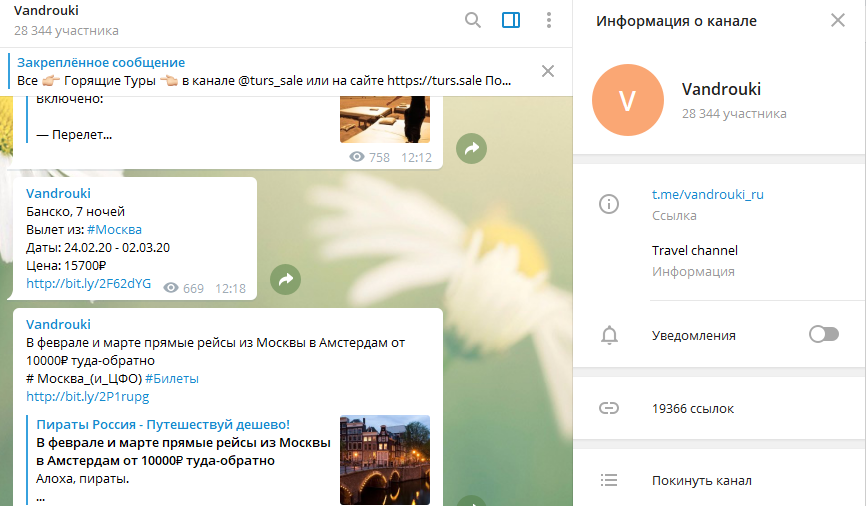Click the 12:18 message timestamp

click(x=230, y=288)
